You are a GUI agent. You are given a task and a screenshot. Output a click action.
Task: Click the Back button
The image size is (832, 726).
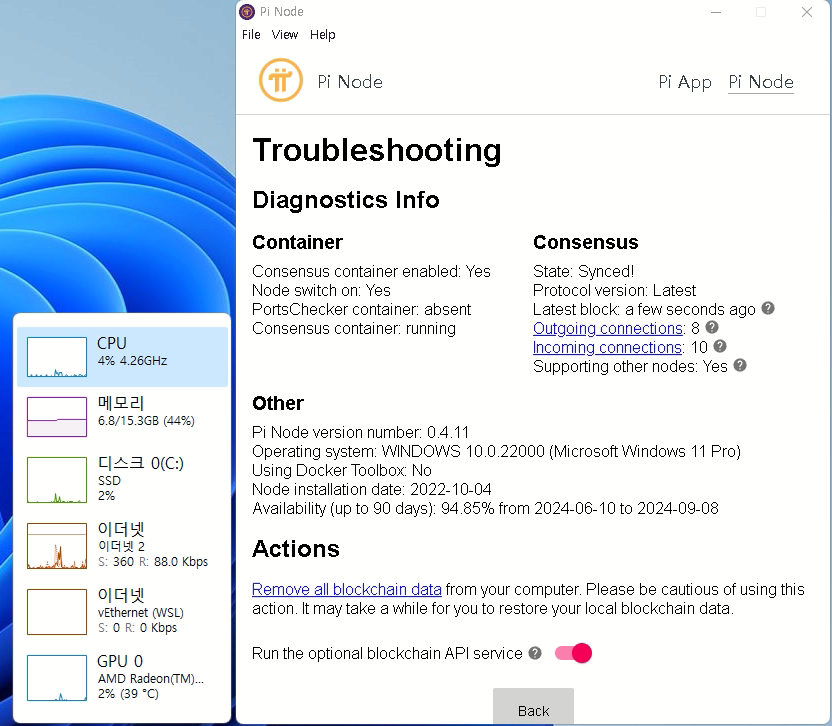[x=533, y=707]
